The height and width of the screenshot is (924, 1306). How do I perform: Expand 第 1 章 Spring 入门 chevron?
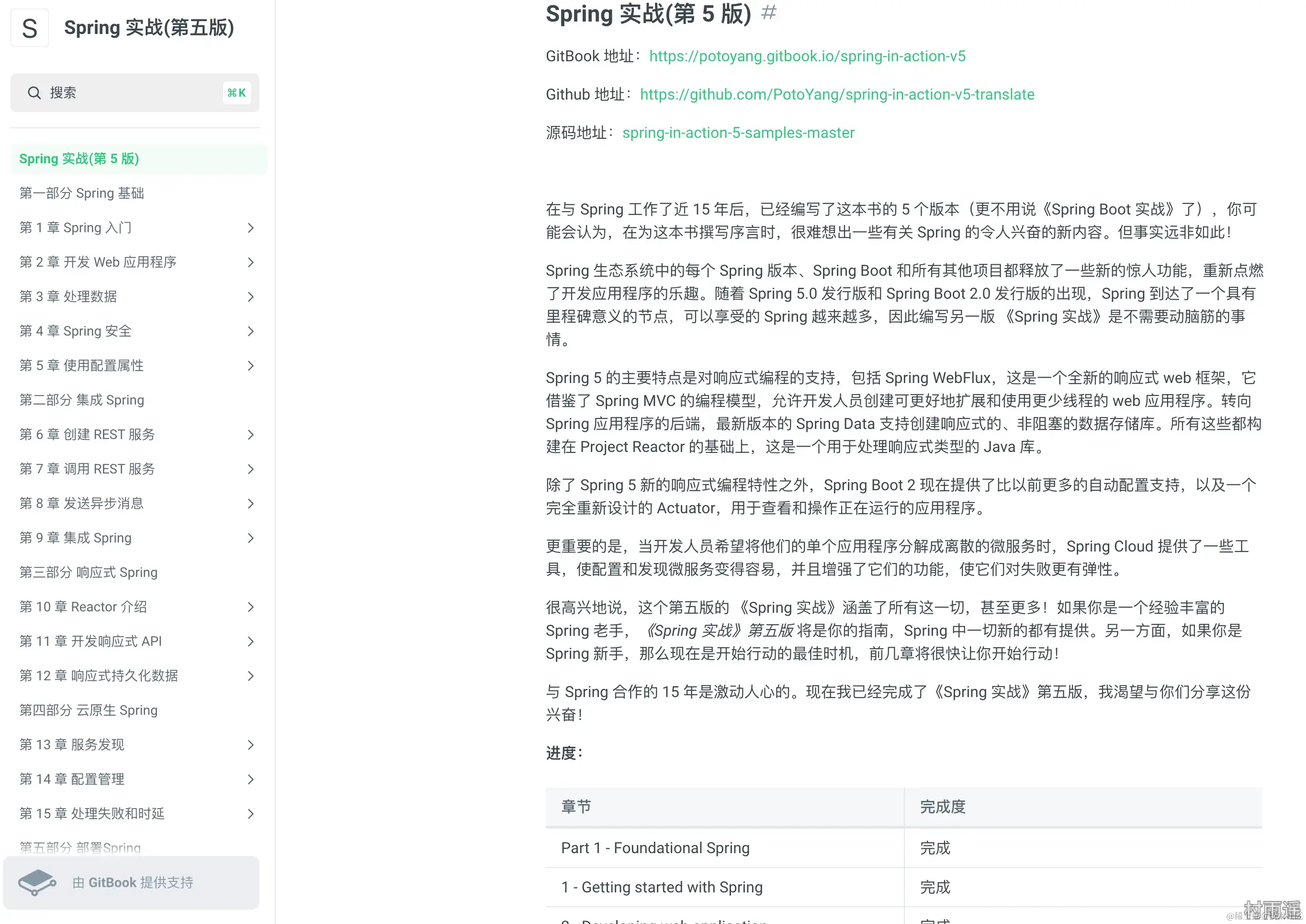tap(250, 228)
